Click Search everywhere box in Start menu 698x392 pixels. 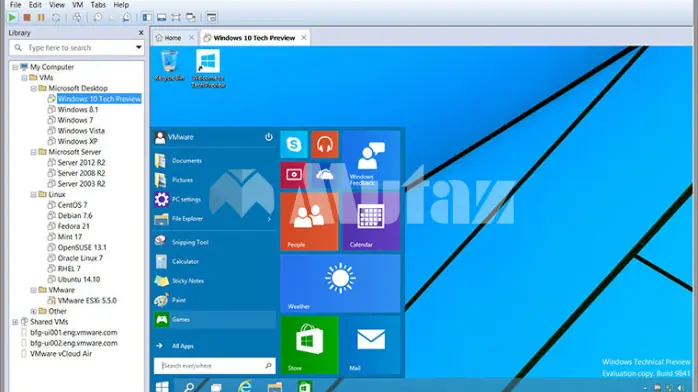tap(215, 366)
